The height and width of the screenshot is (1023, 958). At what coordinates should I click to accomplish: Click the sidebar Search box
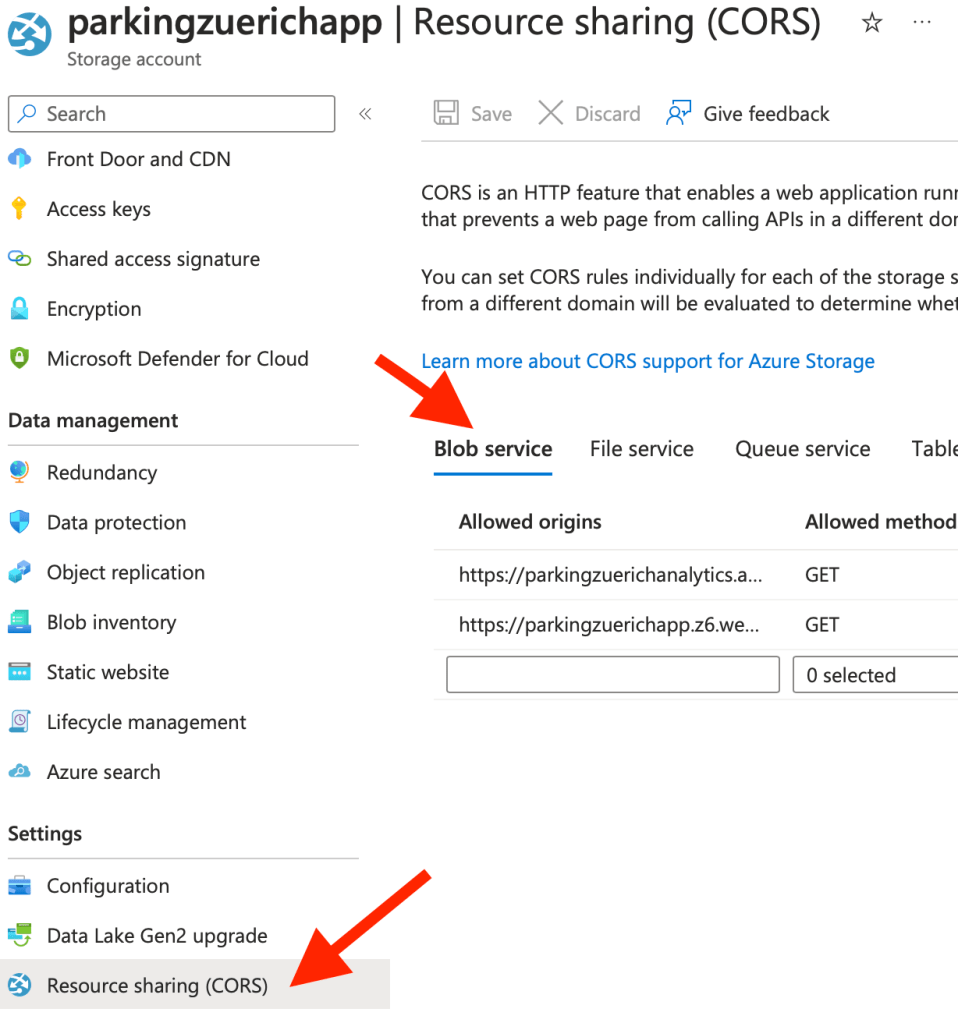coord(172,114)
